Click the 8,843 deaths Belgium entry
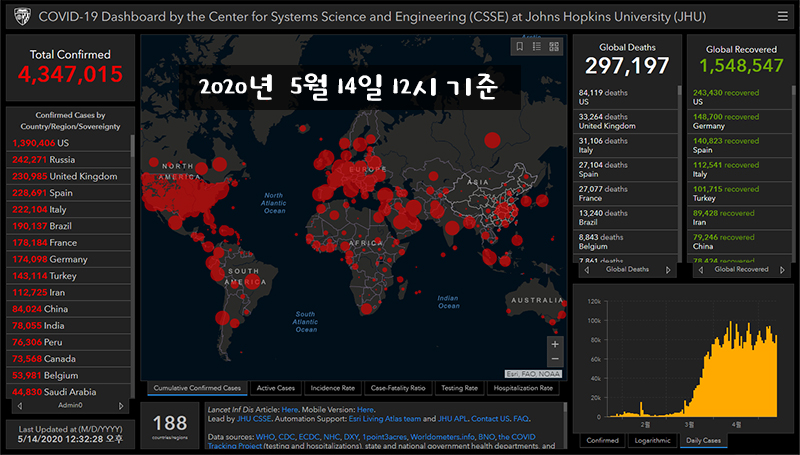This screenshot has width=800, height=455. [x=626, y=242]
